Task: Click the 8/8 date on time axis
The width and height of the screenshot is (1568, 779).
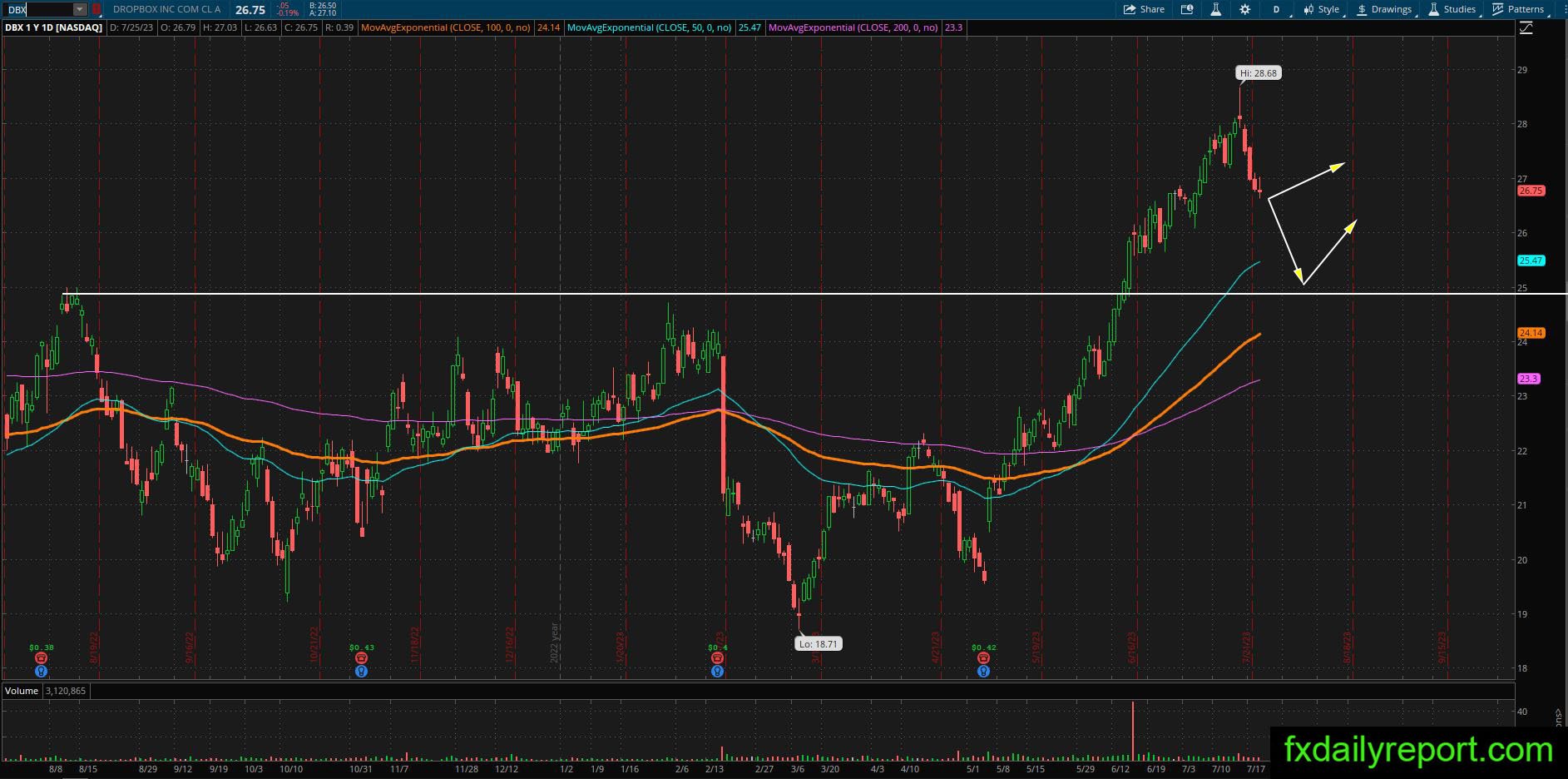Action: (x=56, y=769)
